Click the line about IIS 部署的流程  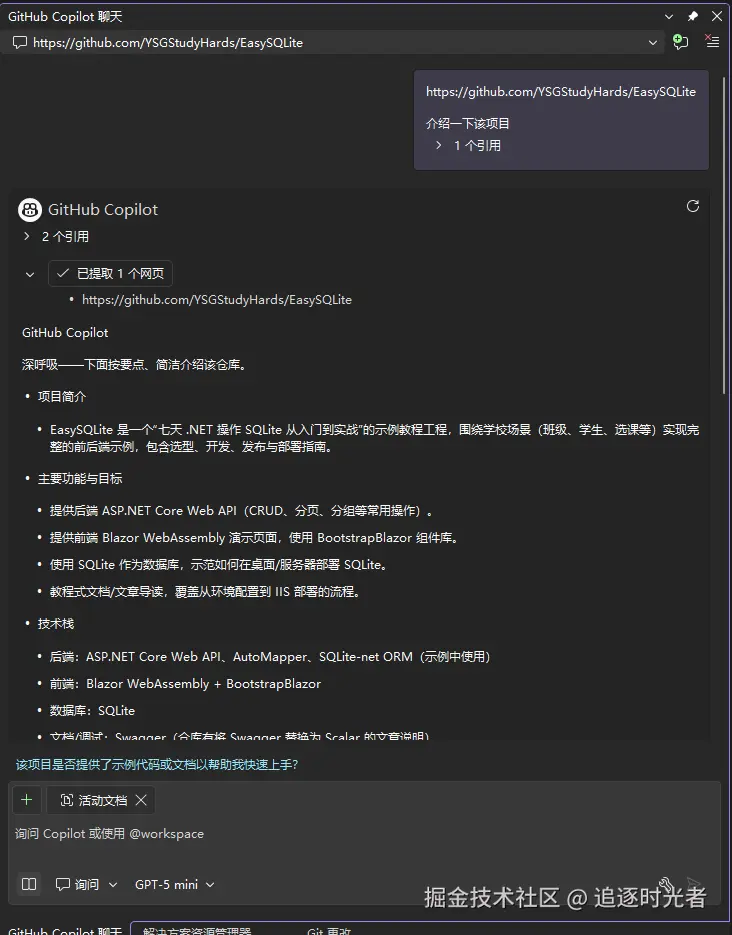click(x=204, y=592)
